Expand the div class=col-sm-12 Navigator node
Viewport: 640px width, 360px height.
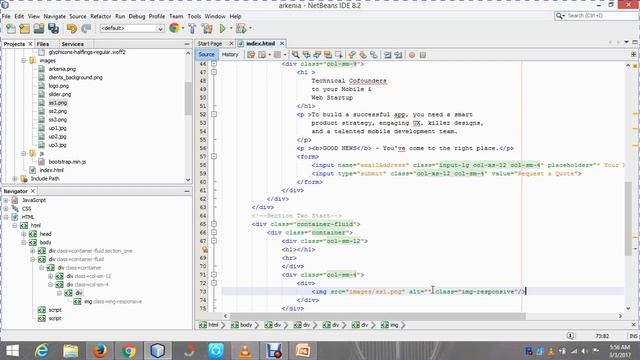coord(51,276)
